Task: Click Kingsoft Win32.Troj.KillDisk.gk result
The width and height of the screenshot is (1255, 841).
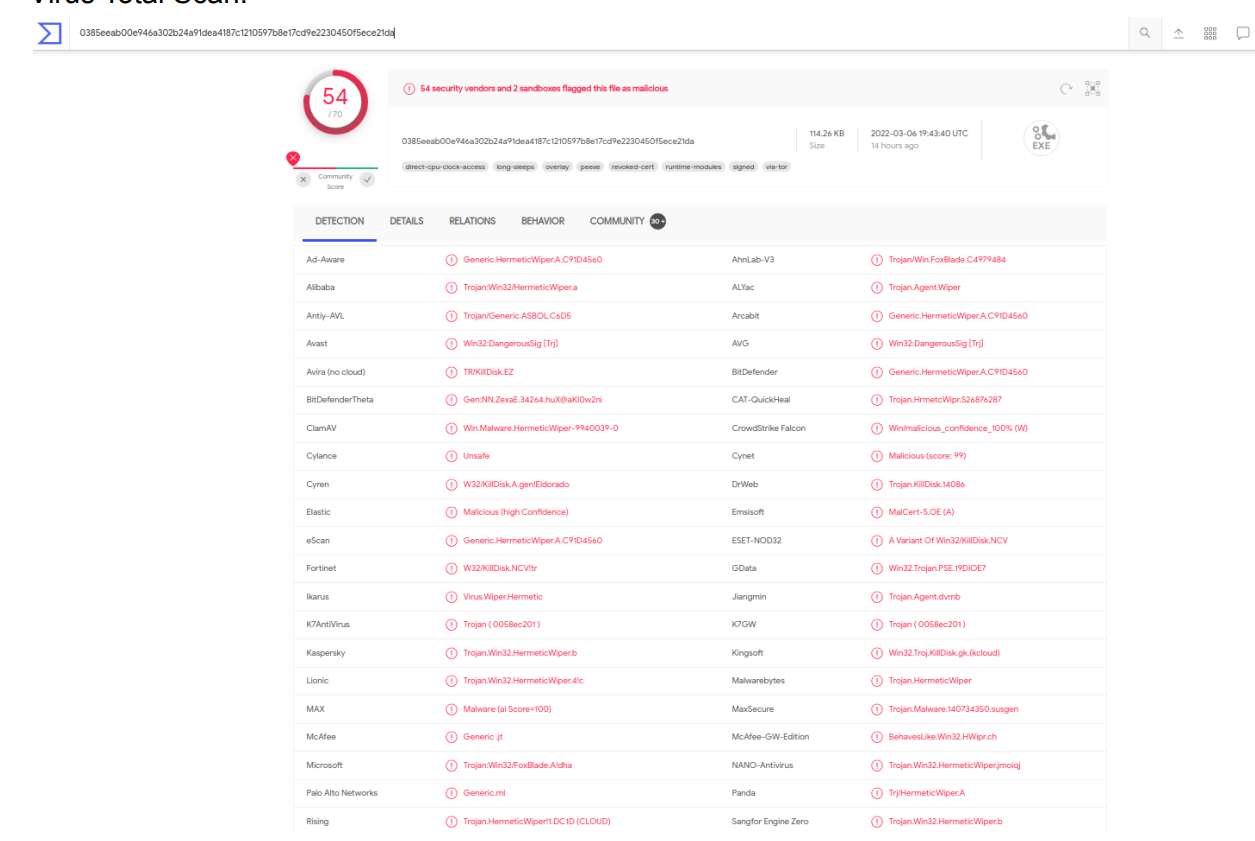Action: click(x=944, y=653)
